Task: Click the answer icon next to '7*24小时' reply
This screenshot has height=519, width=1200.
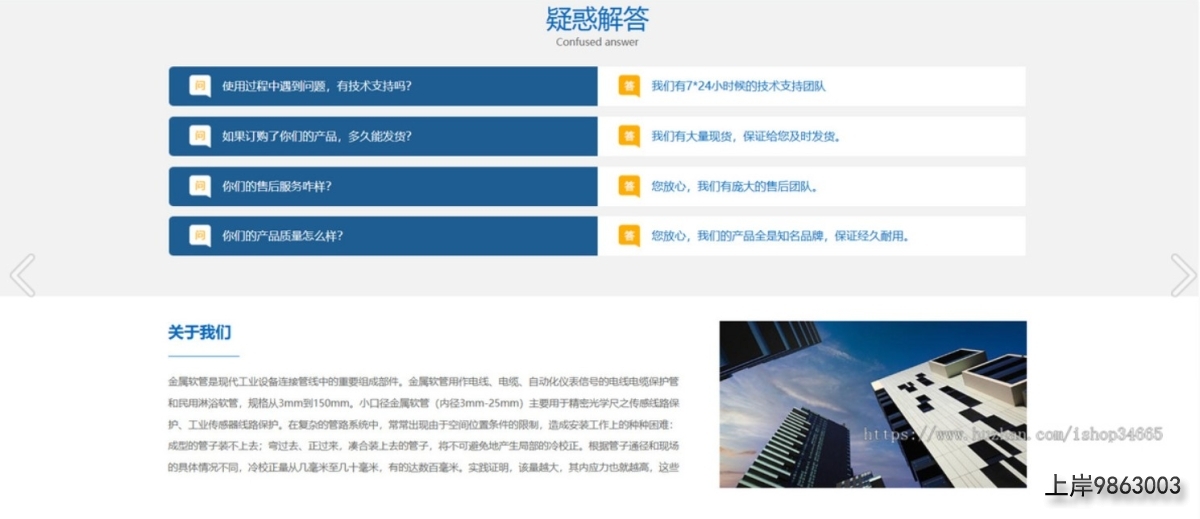Action: [x=629, y=86]
